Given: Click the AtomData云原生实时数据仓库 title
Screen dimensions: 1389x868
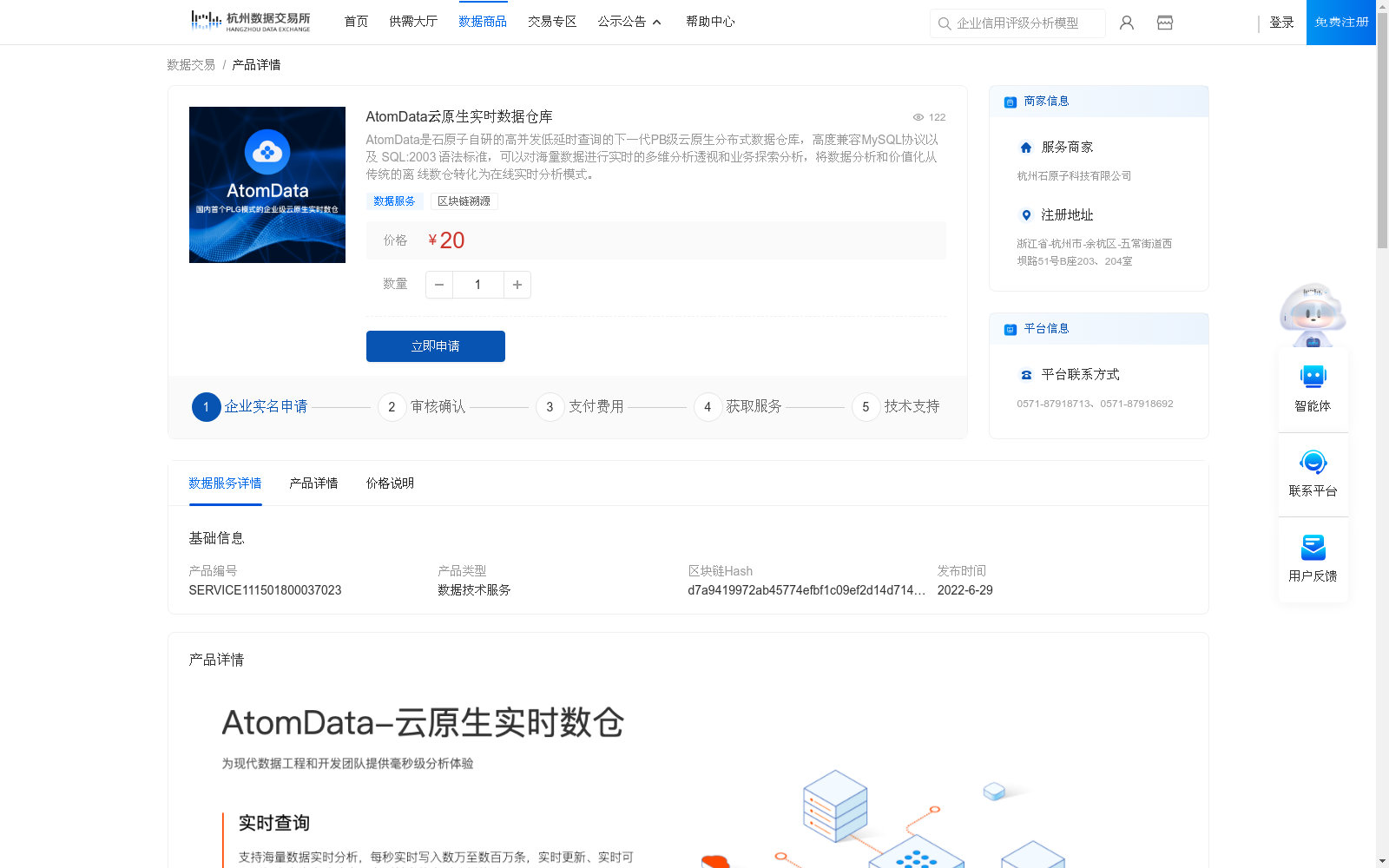Looking at the screenshot, I should (459, 117).
